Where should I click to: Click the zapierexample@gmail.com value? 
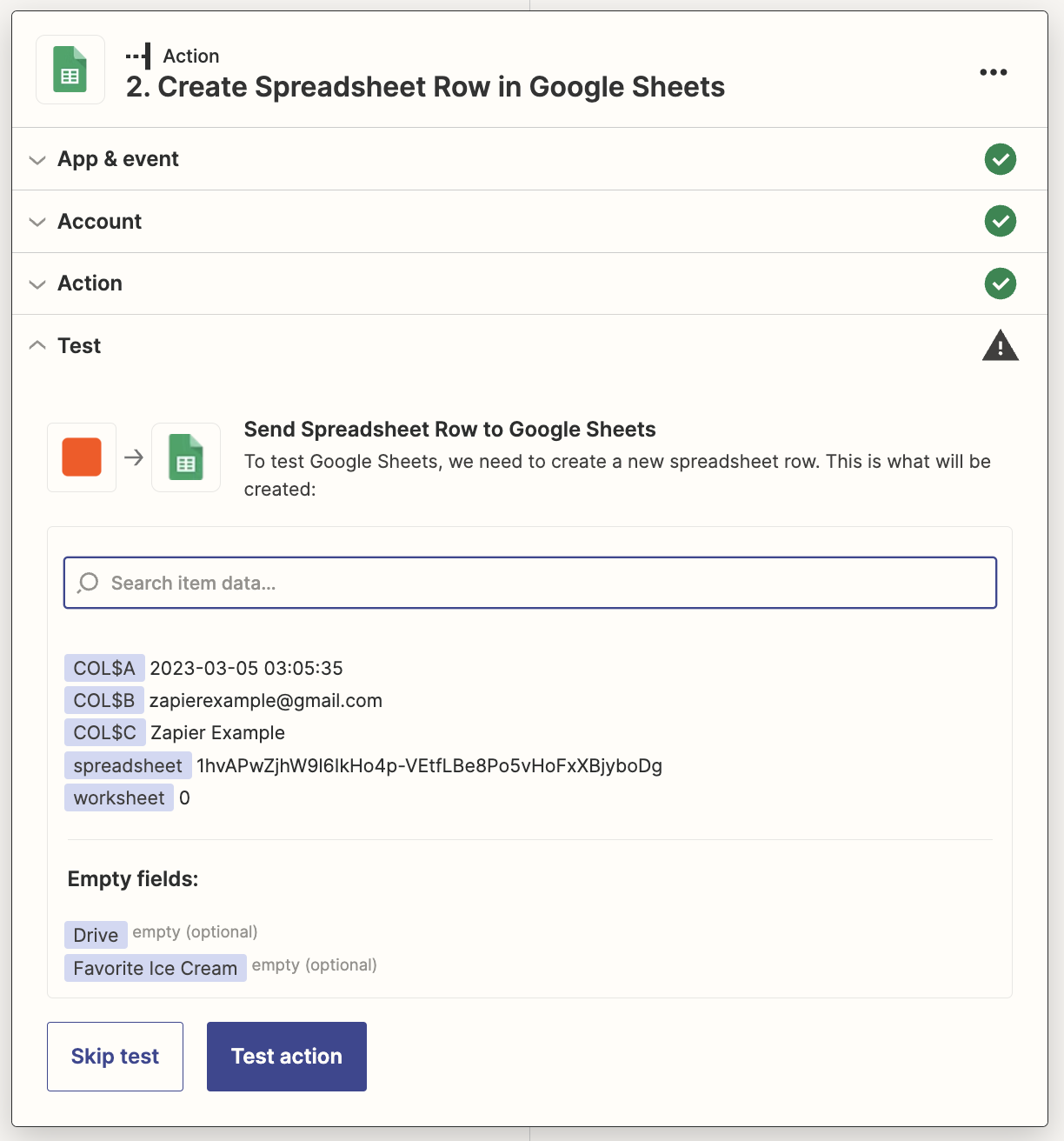click(266, 701)
